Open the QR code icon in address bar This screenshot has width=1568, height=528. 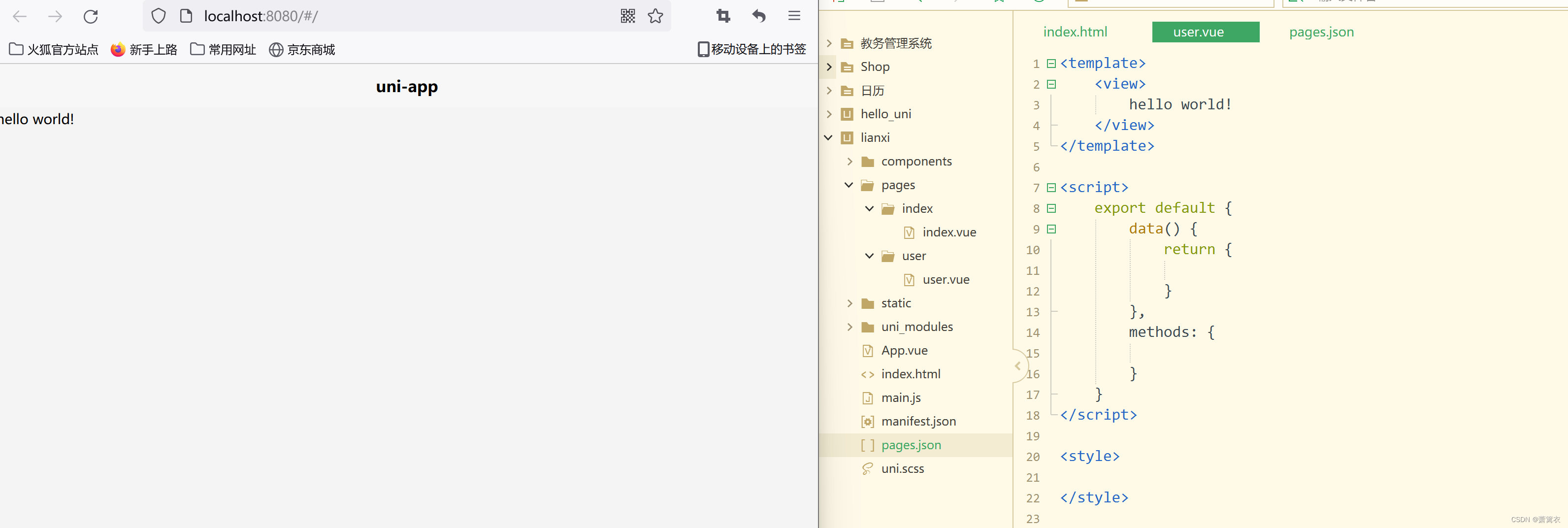627,16
